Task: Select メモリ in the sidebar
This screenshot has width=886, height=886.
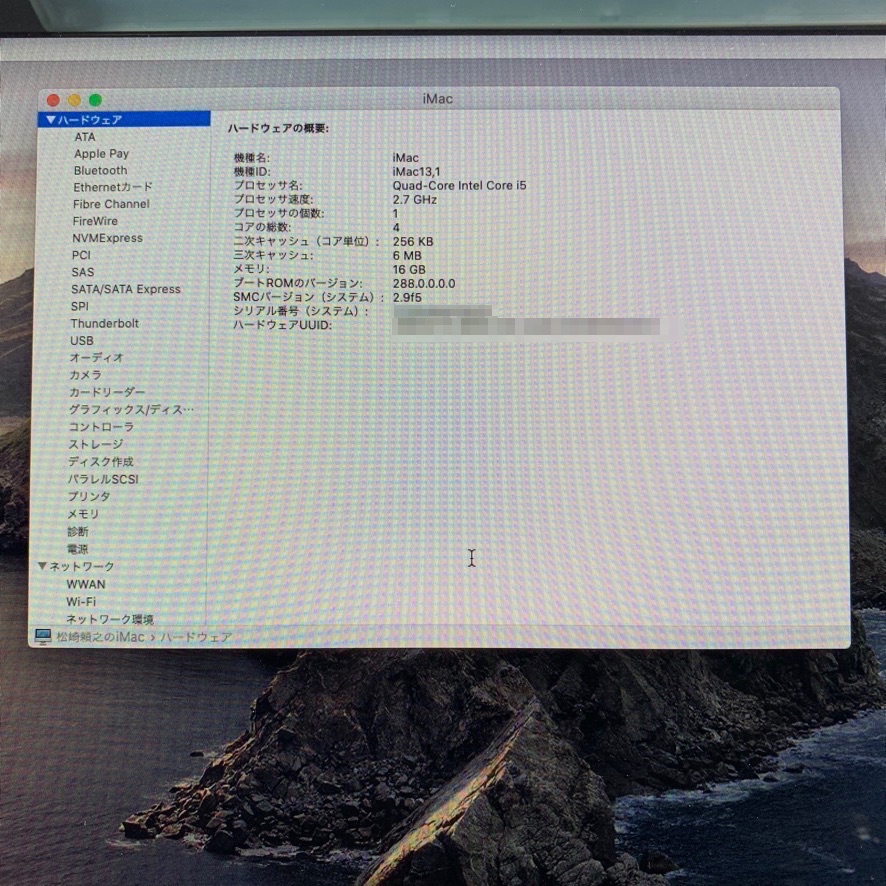Action: pyautogui.click(x=83, y=514)
